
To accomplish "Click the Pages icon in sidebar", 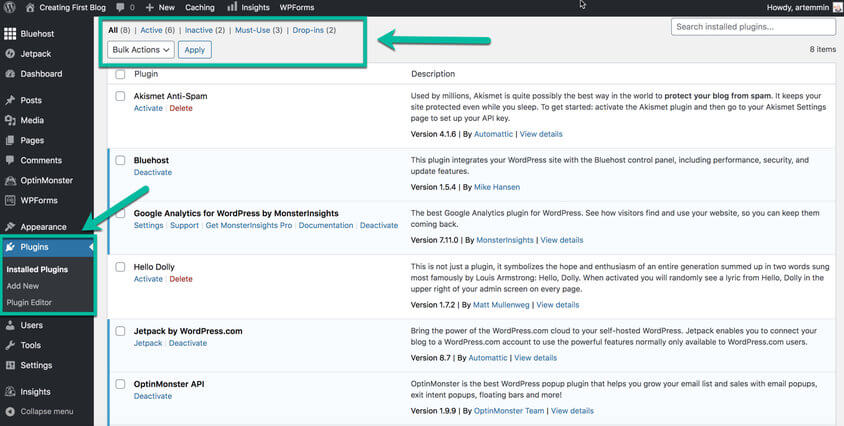I will pyautogui.click(x=10, y=140).
